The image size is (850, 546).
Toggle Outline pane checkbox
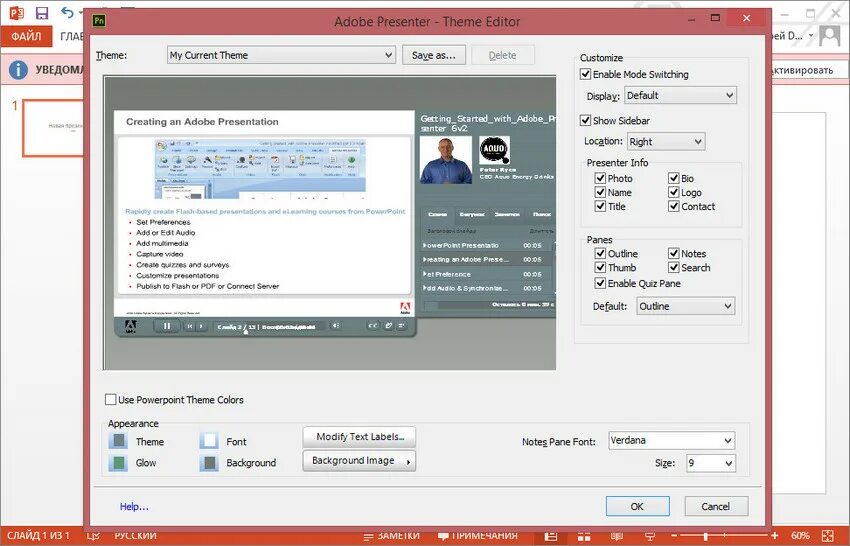tap(600, 253)
